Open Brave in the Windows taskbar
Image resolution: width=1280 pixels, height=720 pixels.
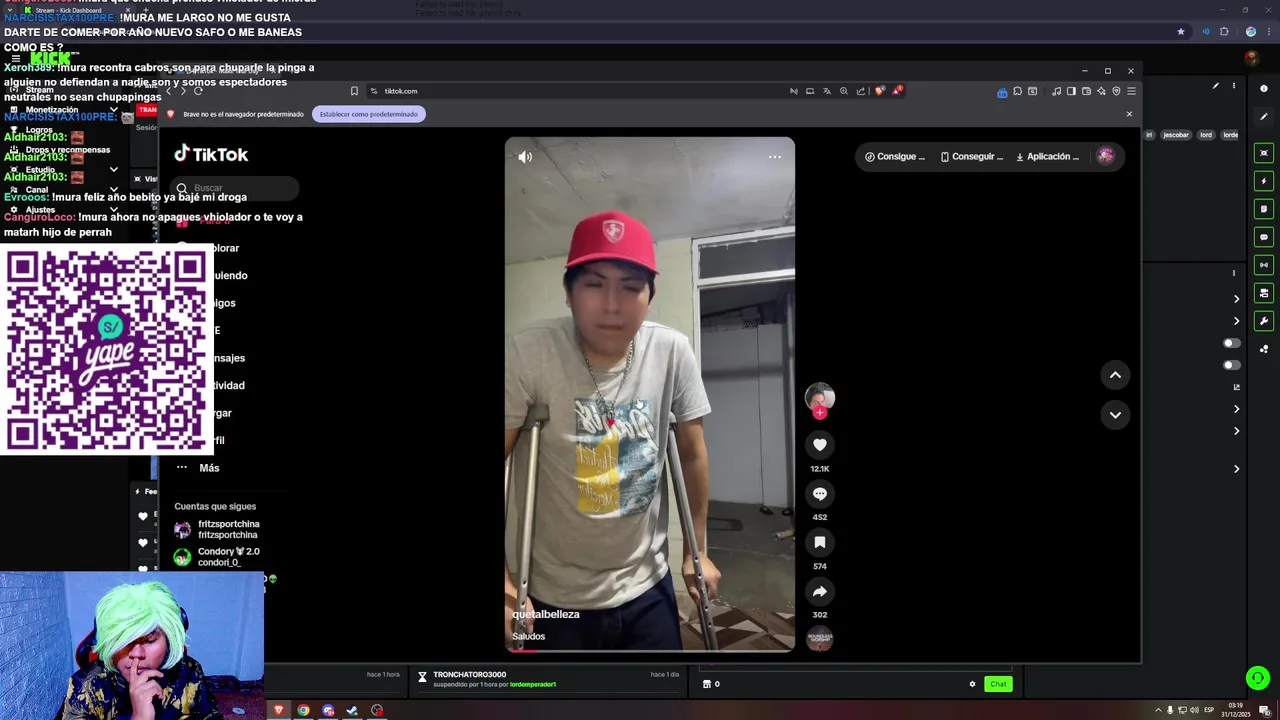point(278,710)
